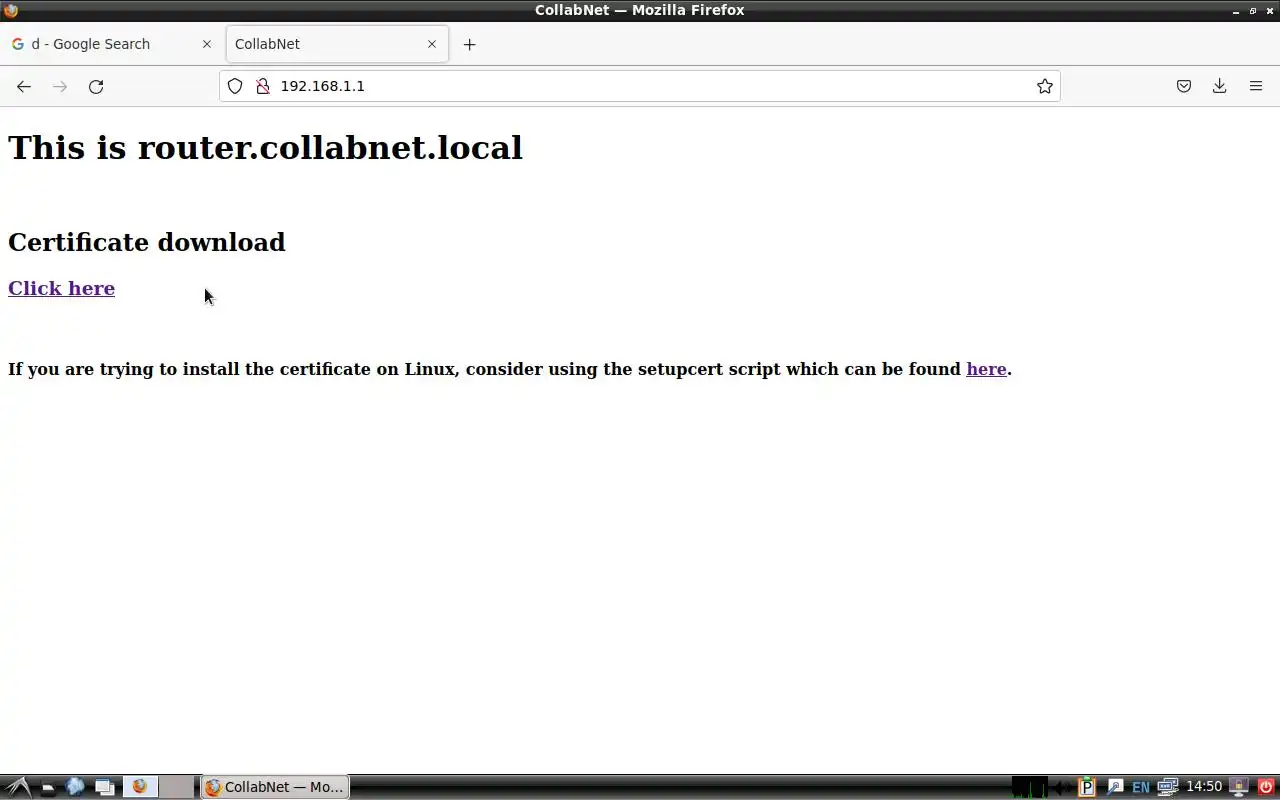Image resolution: width=1280 pixels, height=800 pixels.
Task: Click the Firefox logo in the title bar
Action: (11, 10)
